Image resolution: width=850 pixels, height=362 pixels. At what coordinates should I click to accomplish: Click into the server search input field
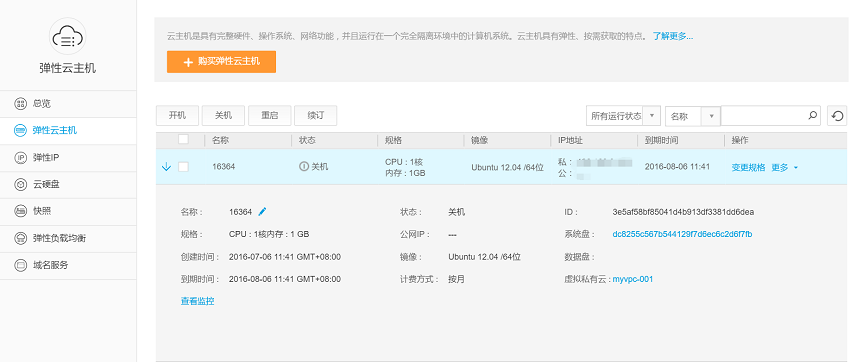764,116
